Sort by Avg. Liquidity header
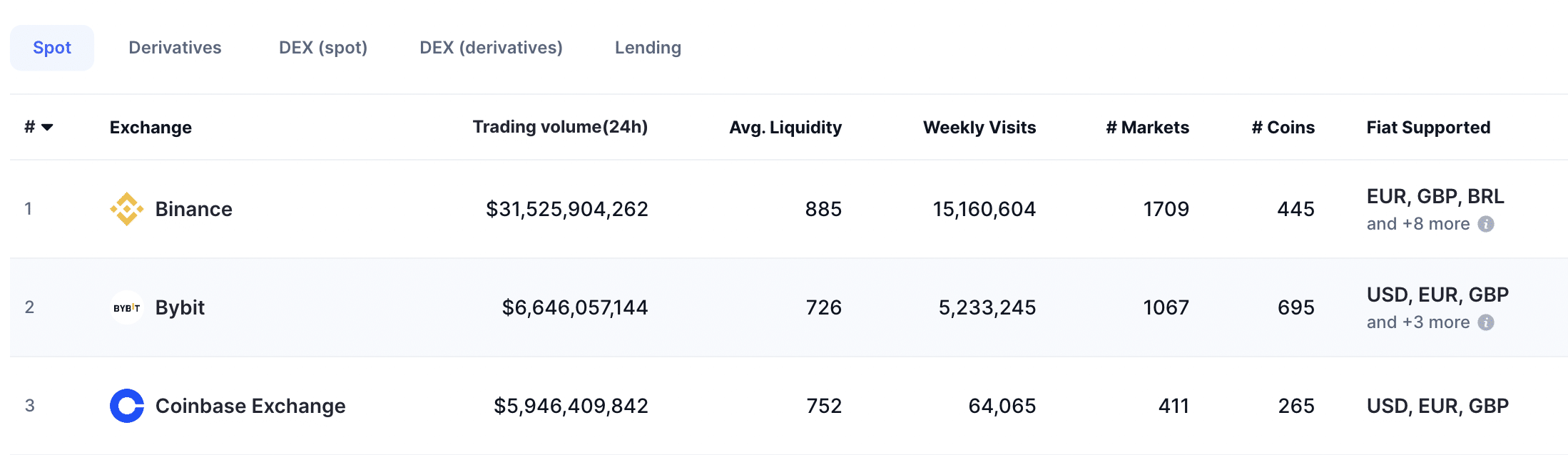Viewport: 1568px width, 455px height. [785, 128]
